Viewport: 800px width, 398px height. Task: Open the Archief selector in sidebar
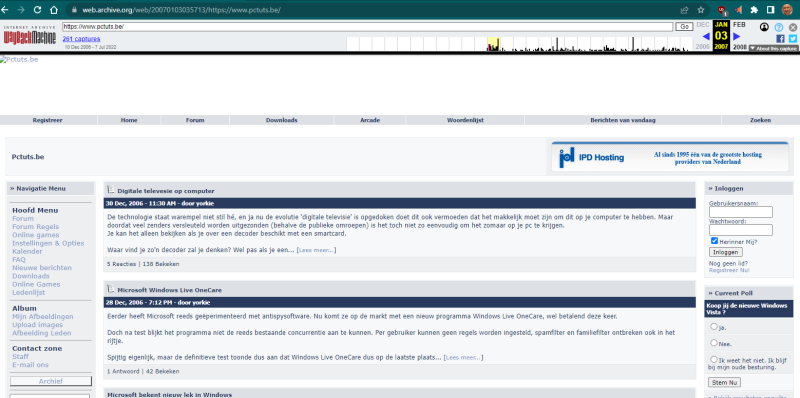tap(51, 381)
